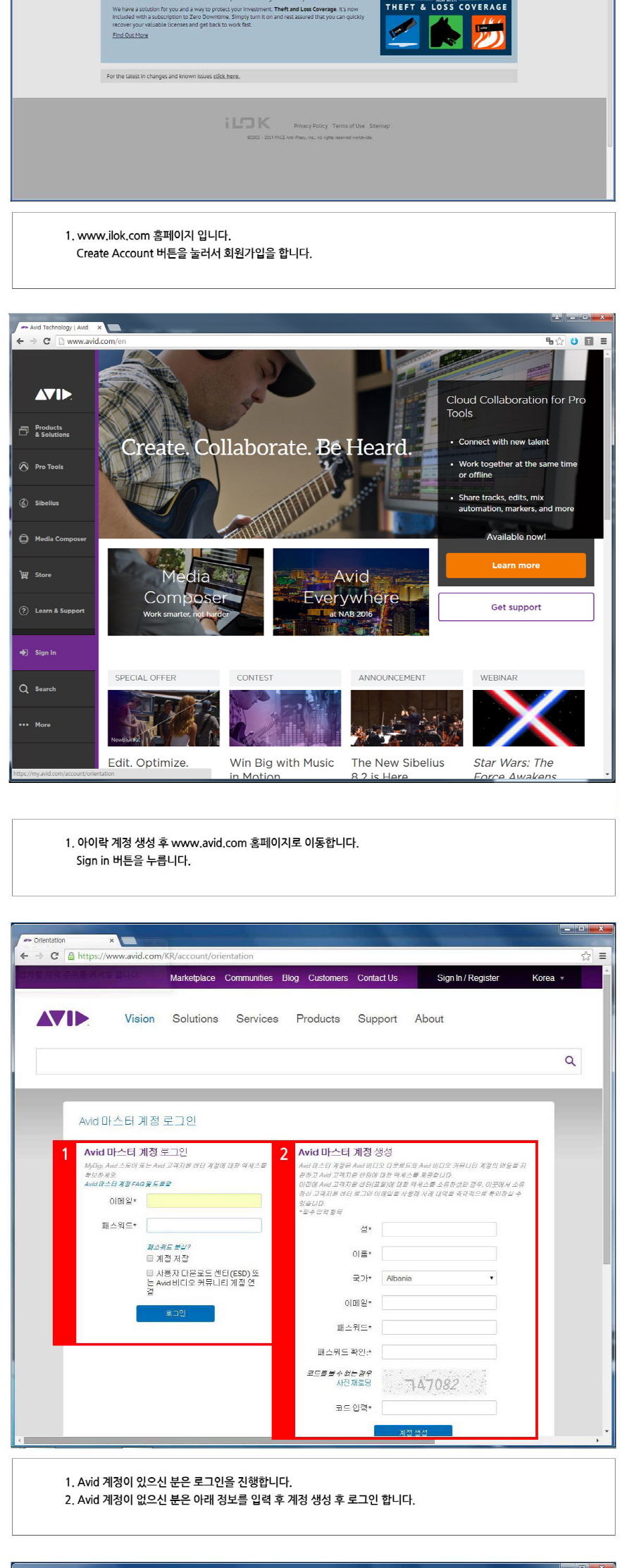
Task: Open the About menu
Action: point(429,1018)
